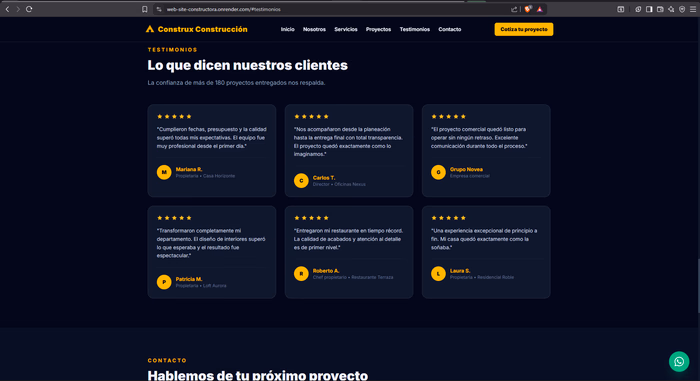Click the text Chef propietario • Restaurante Terraza
This screenshot has width=700, height=381.
pos(353,277)
